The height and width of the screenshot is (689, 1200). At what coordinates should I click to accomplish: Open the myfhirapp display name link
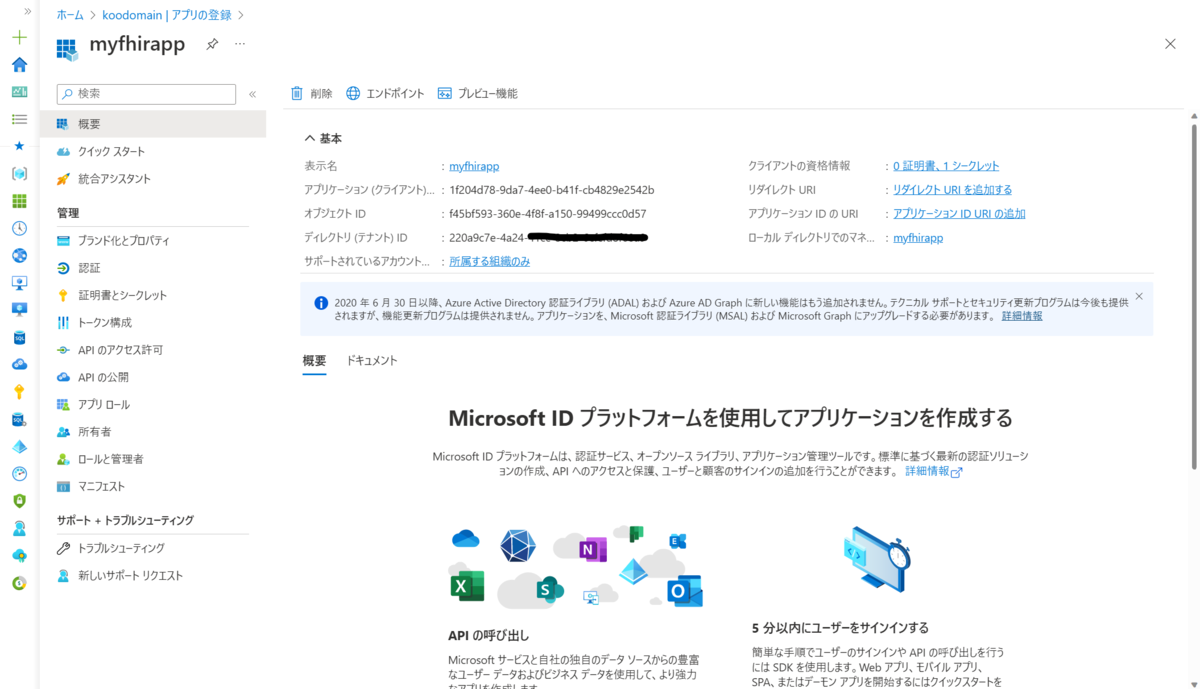pyautogui.click(x=474, y=166)
